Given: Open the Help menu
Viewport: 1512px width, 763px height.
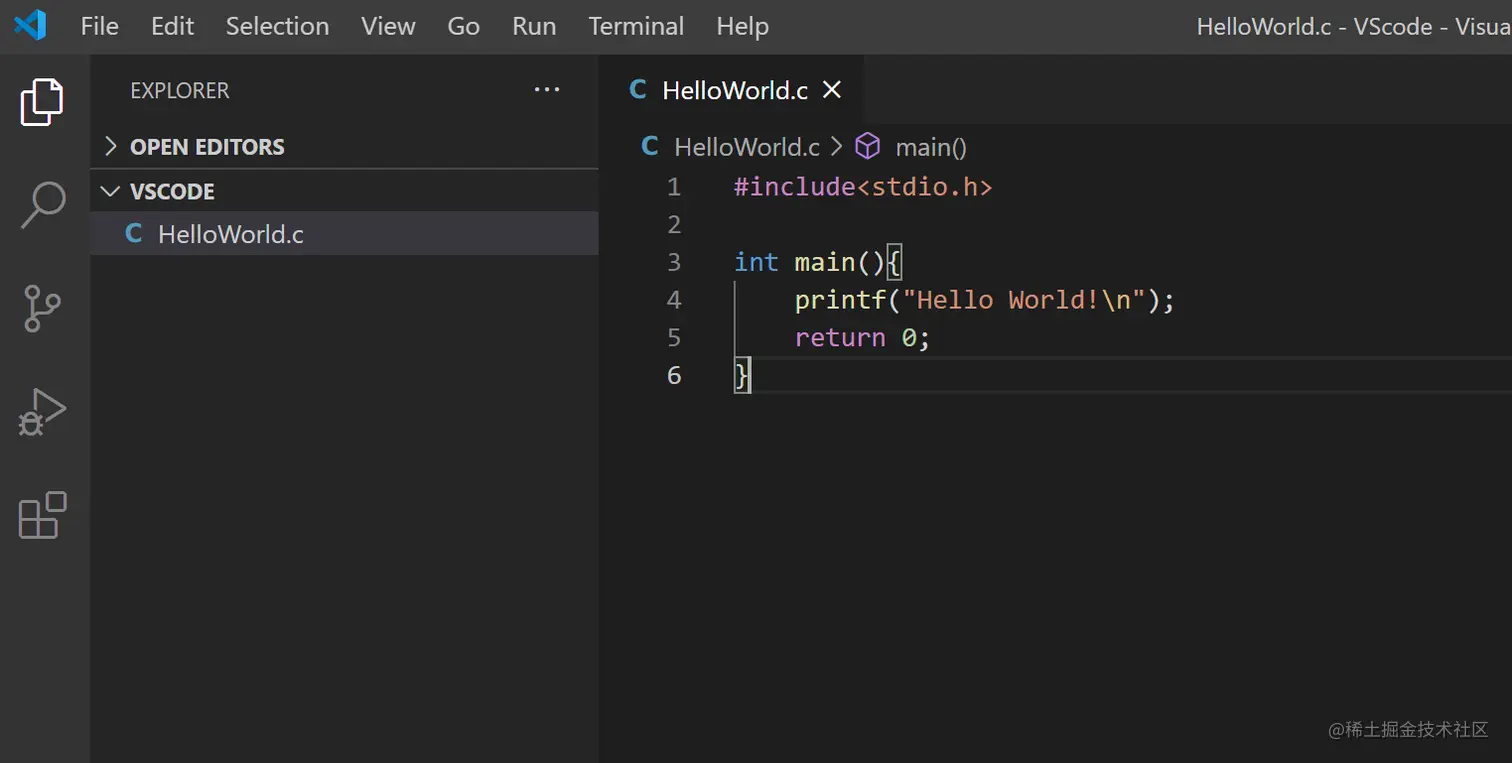Looking at the screenshot, I should [742, 26].
